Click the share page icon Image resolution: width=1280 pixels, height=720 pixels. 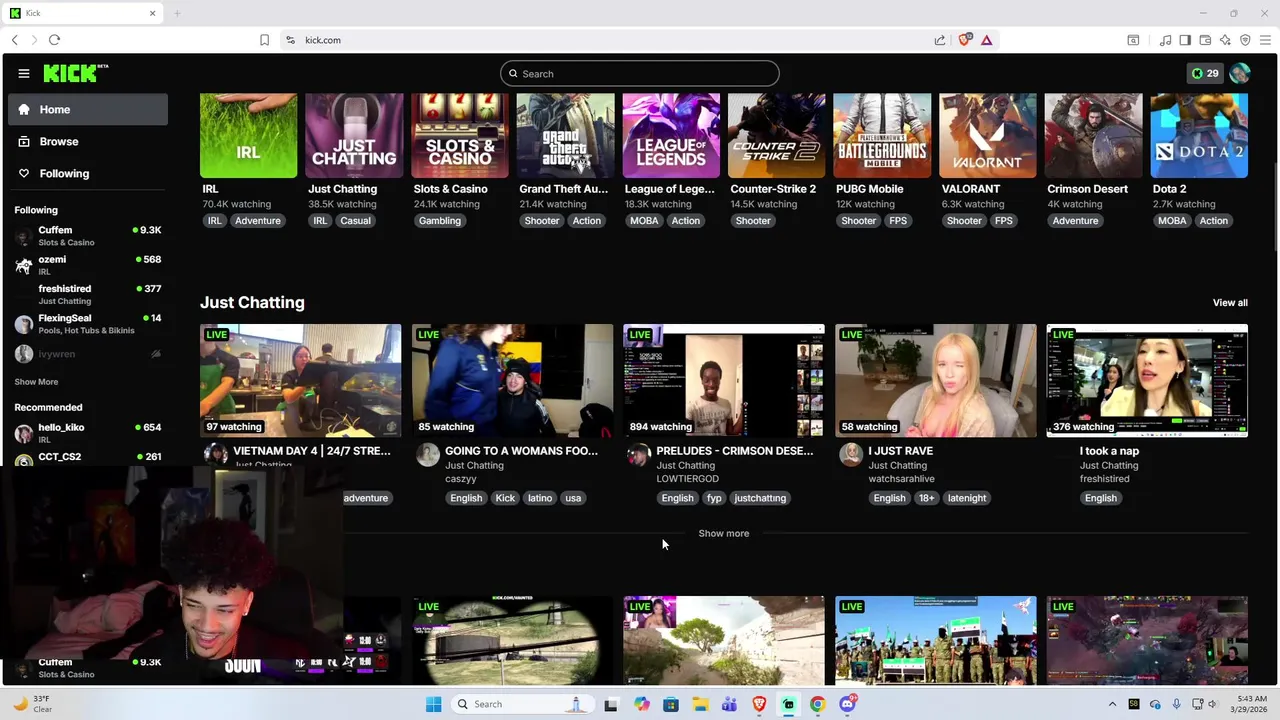click(x=940, y=40)
